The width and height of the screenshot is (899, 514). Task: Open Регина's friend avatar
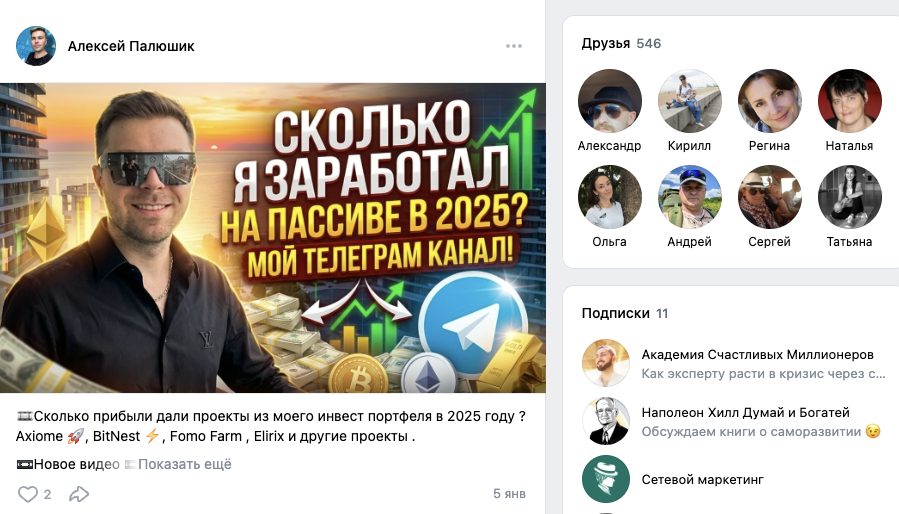(x=769, y=101)
